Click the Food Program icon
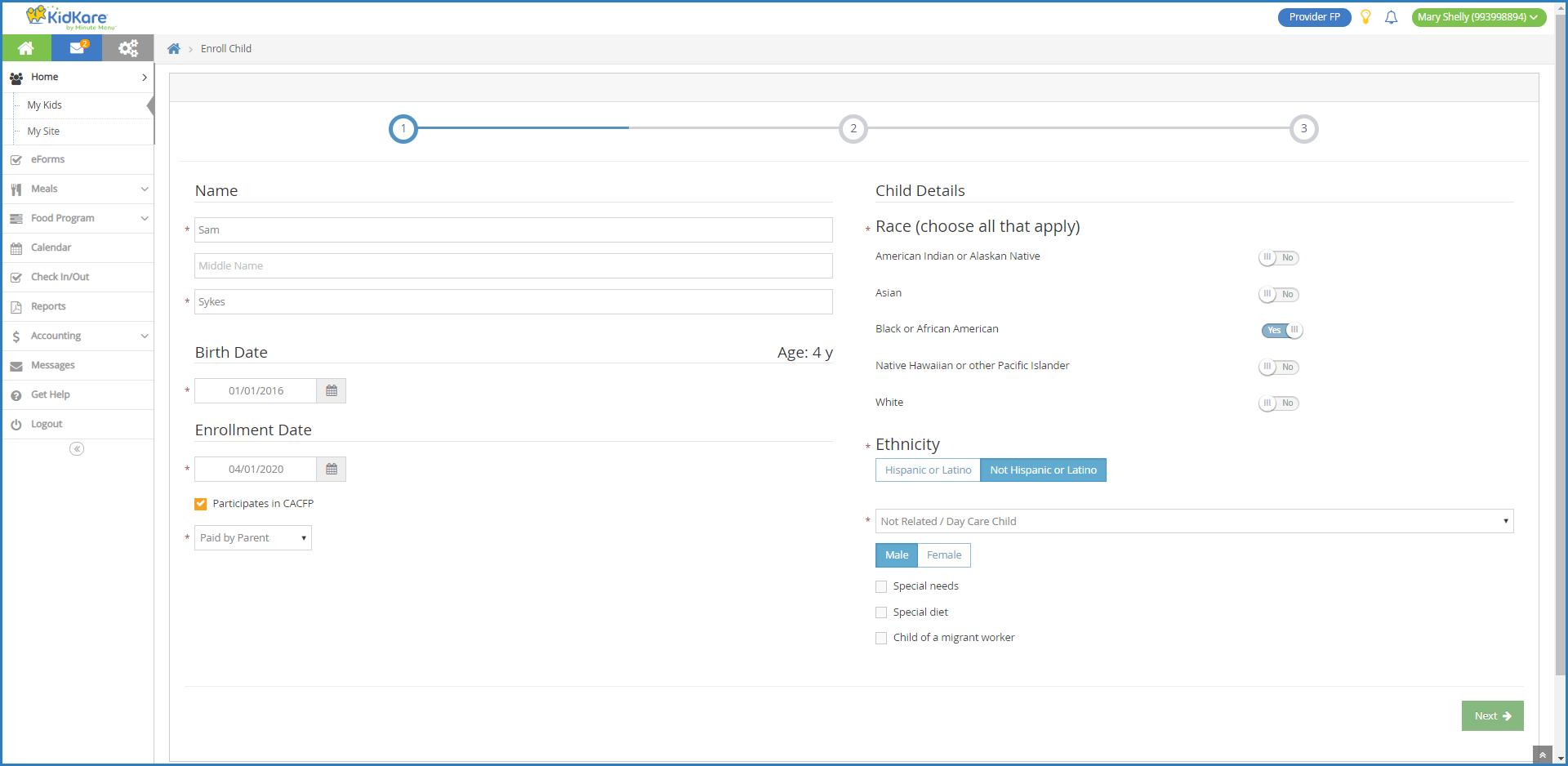The width and height of the screenshot is (1568, 766). (x=16, y=219)
